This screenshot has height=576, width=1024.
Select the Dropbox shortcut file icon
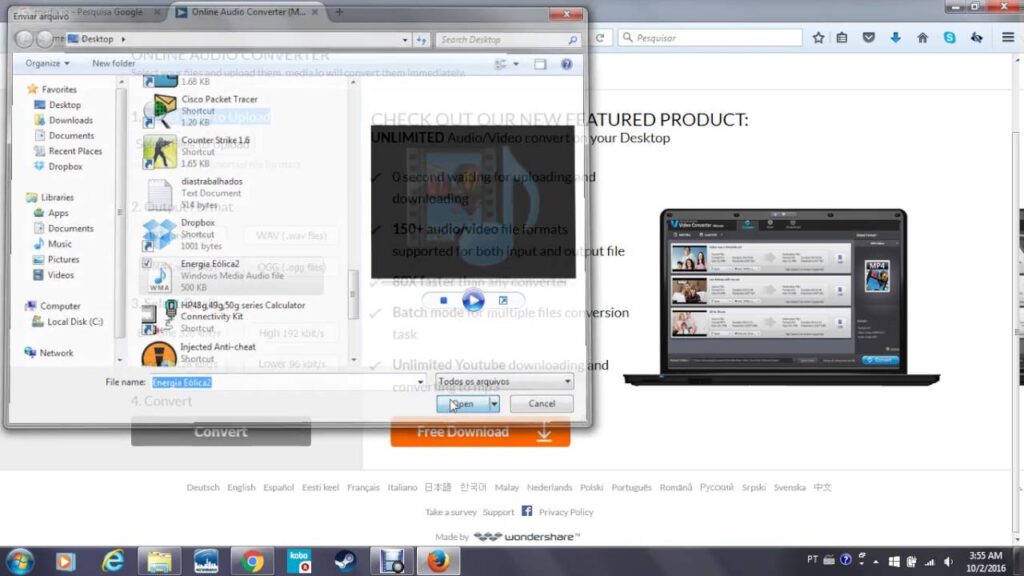[159, 234]
